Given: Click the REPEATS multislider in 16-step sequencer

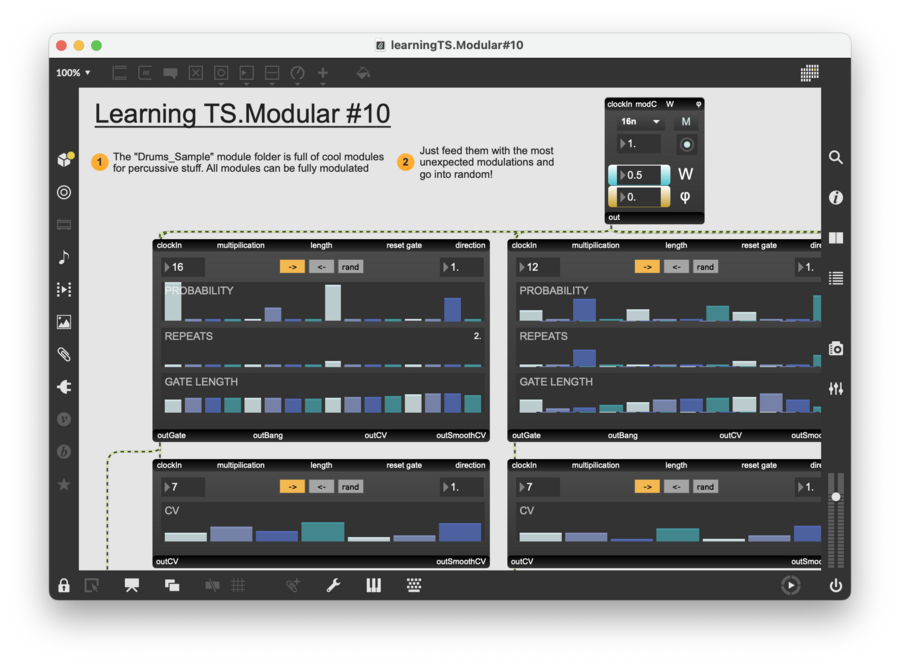Looking at the screenshot, I should (323, 349).
